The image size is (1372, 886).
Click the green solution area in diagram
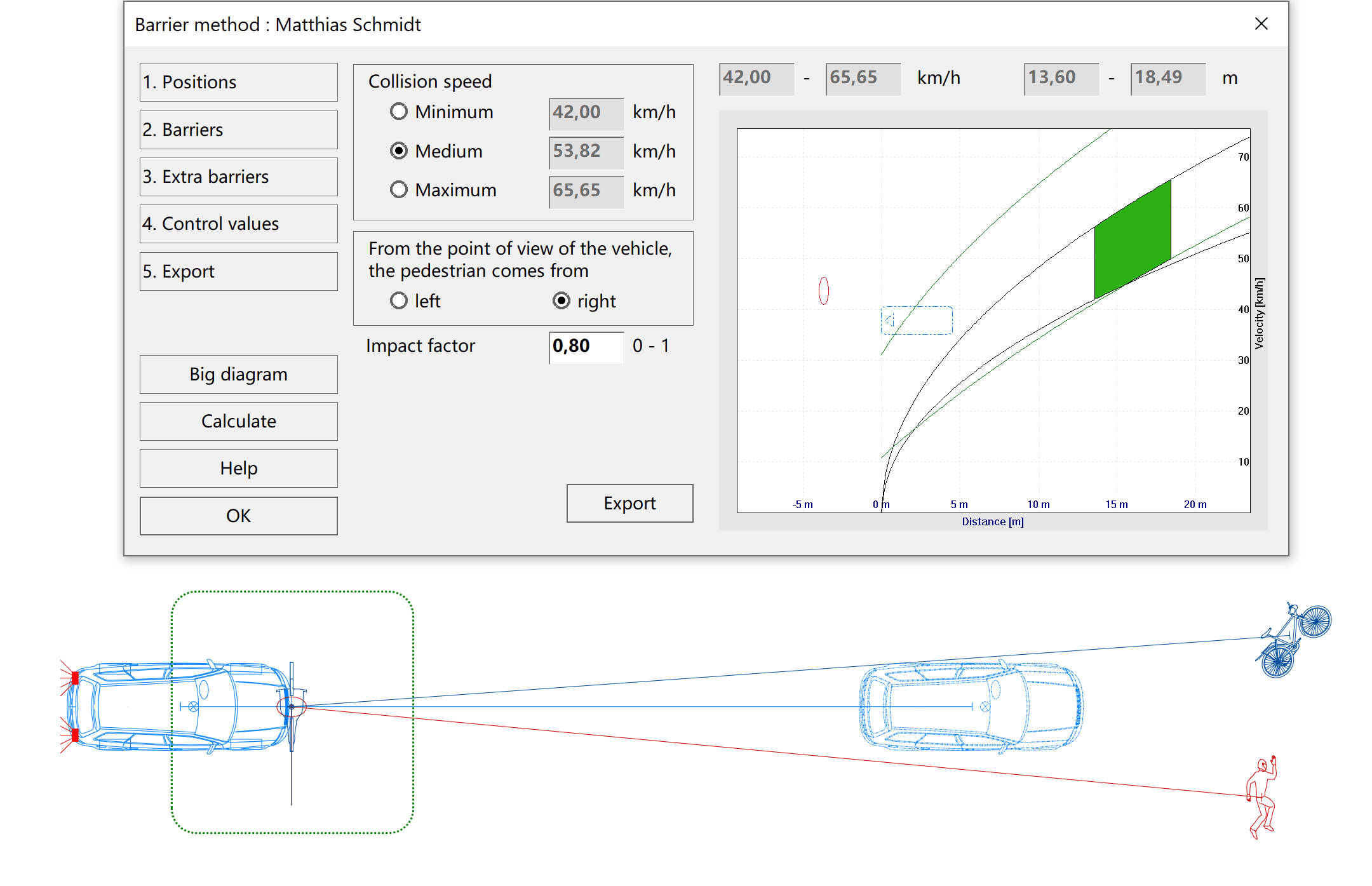1132,240
